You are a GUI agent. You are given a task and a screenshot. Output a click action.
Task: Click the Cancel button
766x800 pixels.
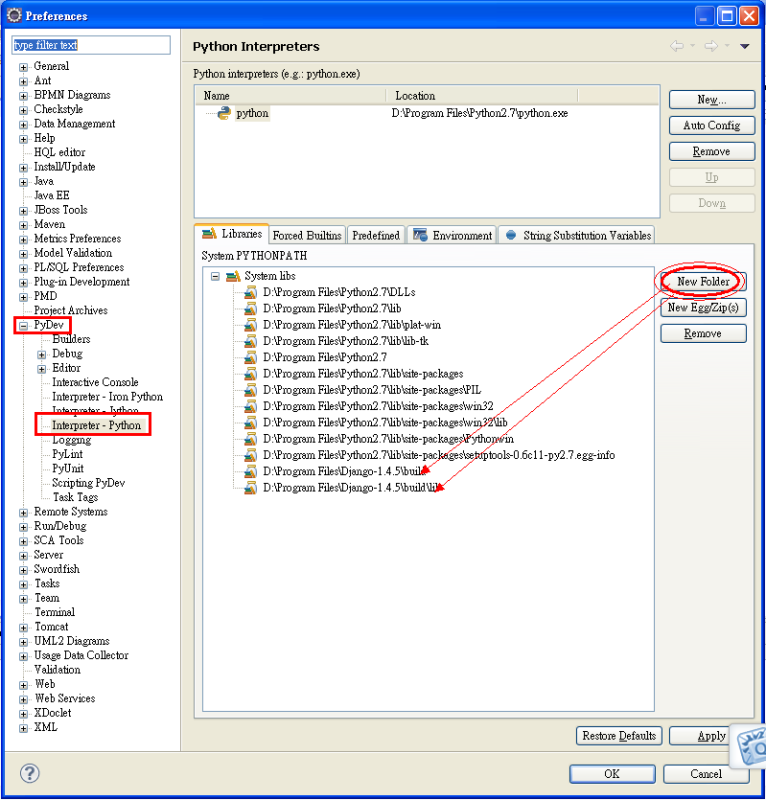pos(706,774)
